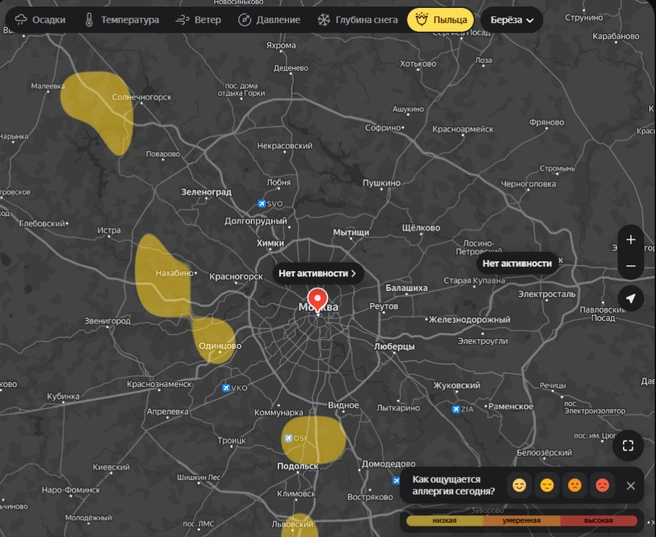Click the ZIA airport icon

point(456,409)
